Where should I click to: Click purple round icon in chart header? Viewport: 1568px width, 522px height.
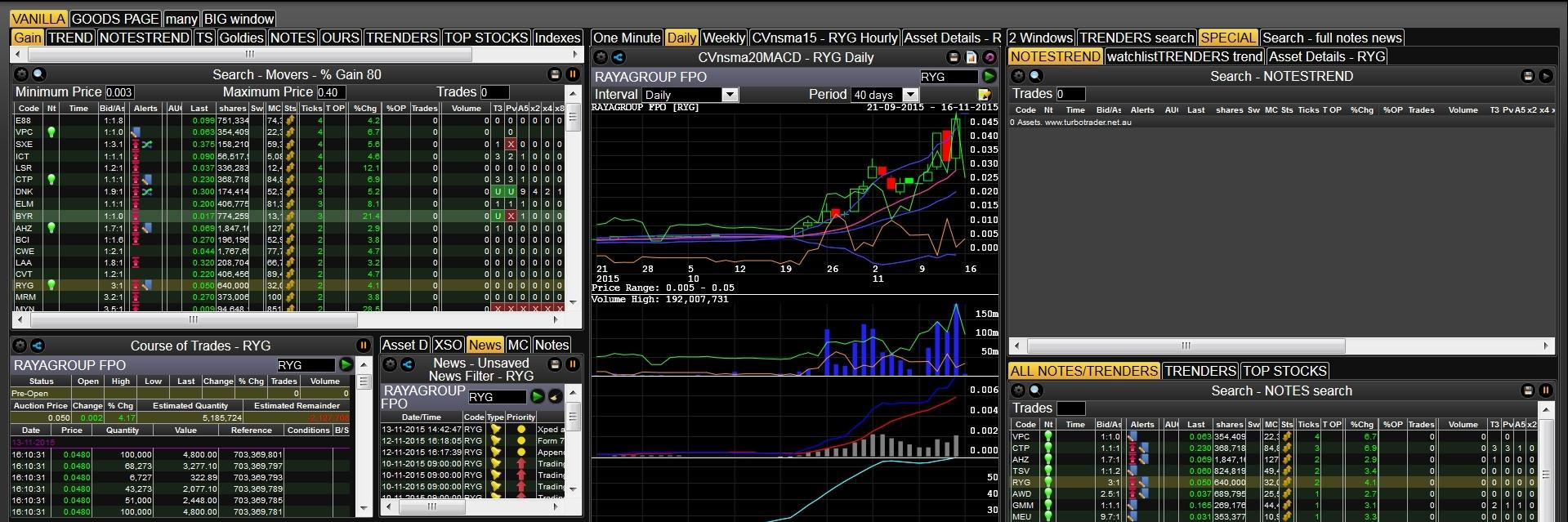coord(989,57)
